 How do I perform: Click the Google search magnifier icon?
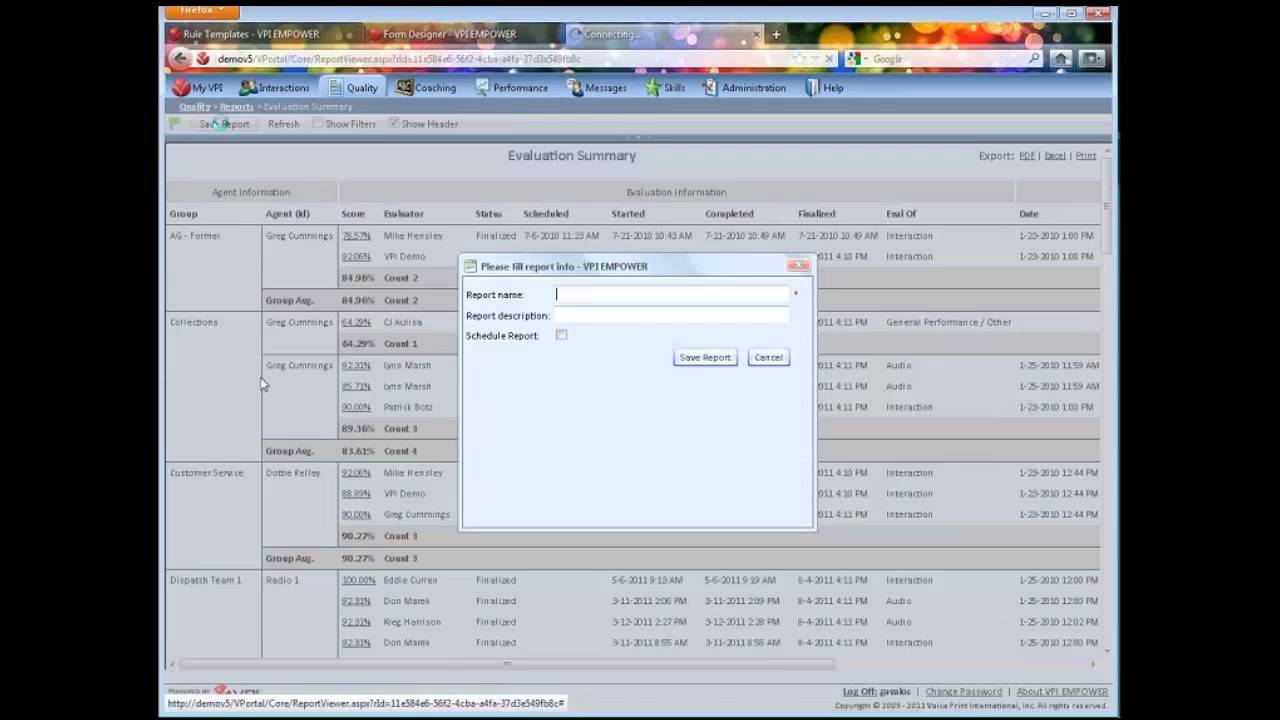tap(1035, 59)
